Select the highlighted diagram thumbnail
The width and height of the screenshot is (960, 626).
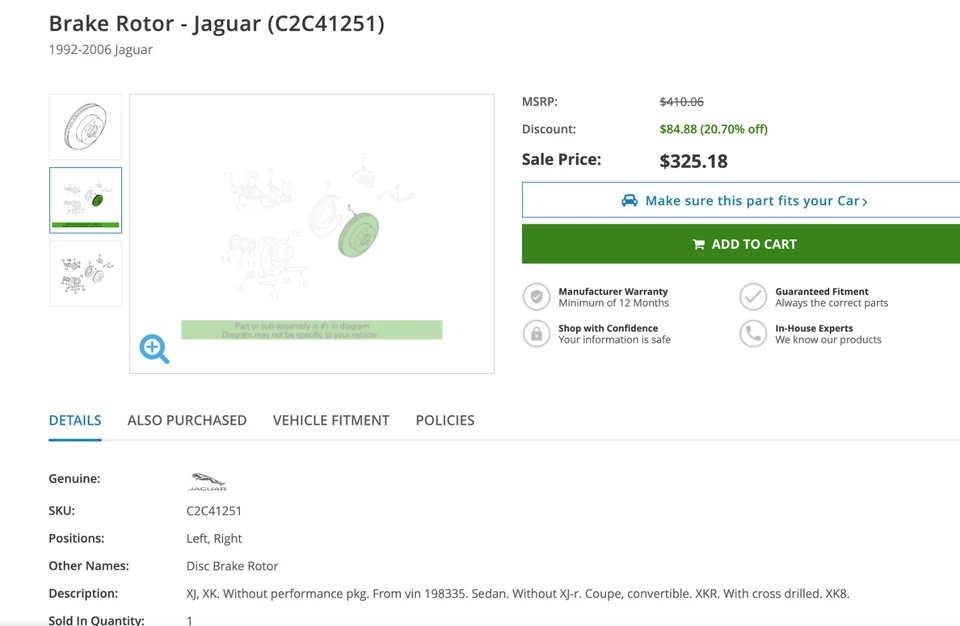tap(85, 200)
